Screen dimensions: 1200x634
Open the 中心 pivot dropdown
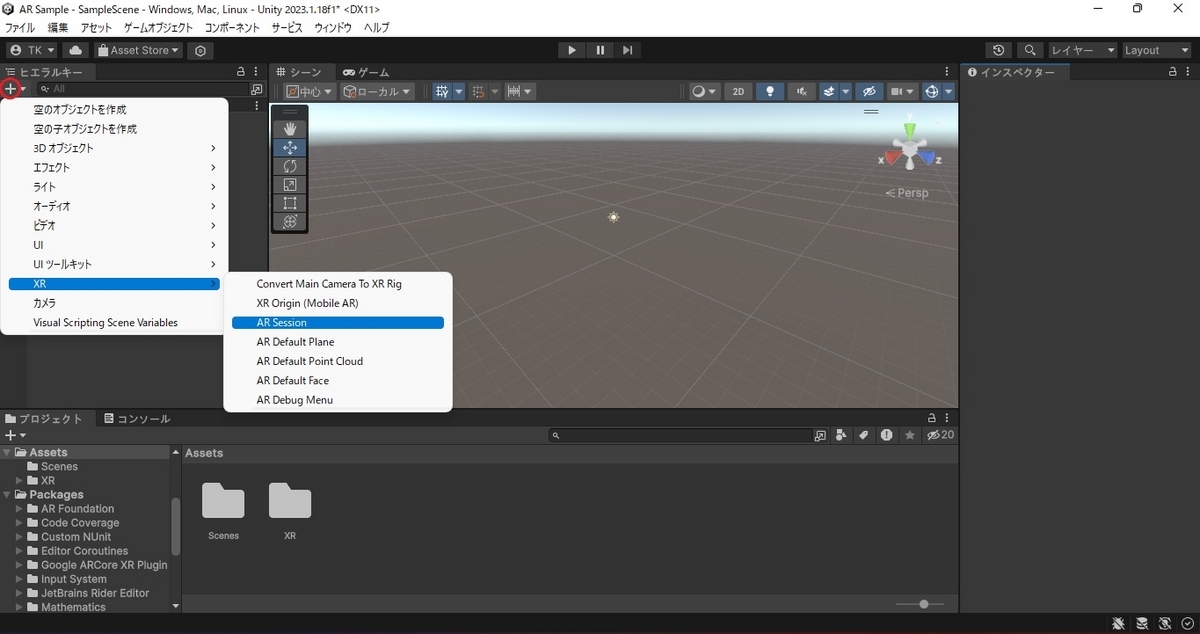pos(309,91)
